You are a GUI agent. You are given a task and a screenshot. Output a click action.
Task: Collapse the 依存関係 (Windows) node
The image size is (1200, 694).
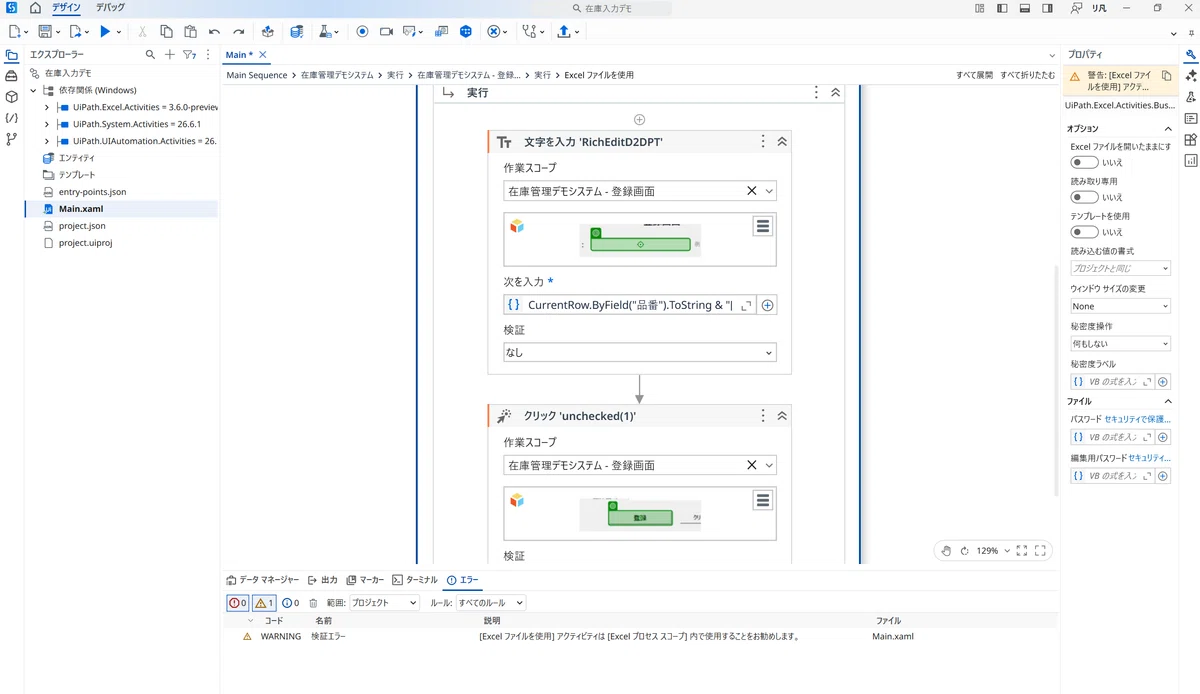tap(33, 90)
